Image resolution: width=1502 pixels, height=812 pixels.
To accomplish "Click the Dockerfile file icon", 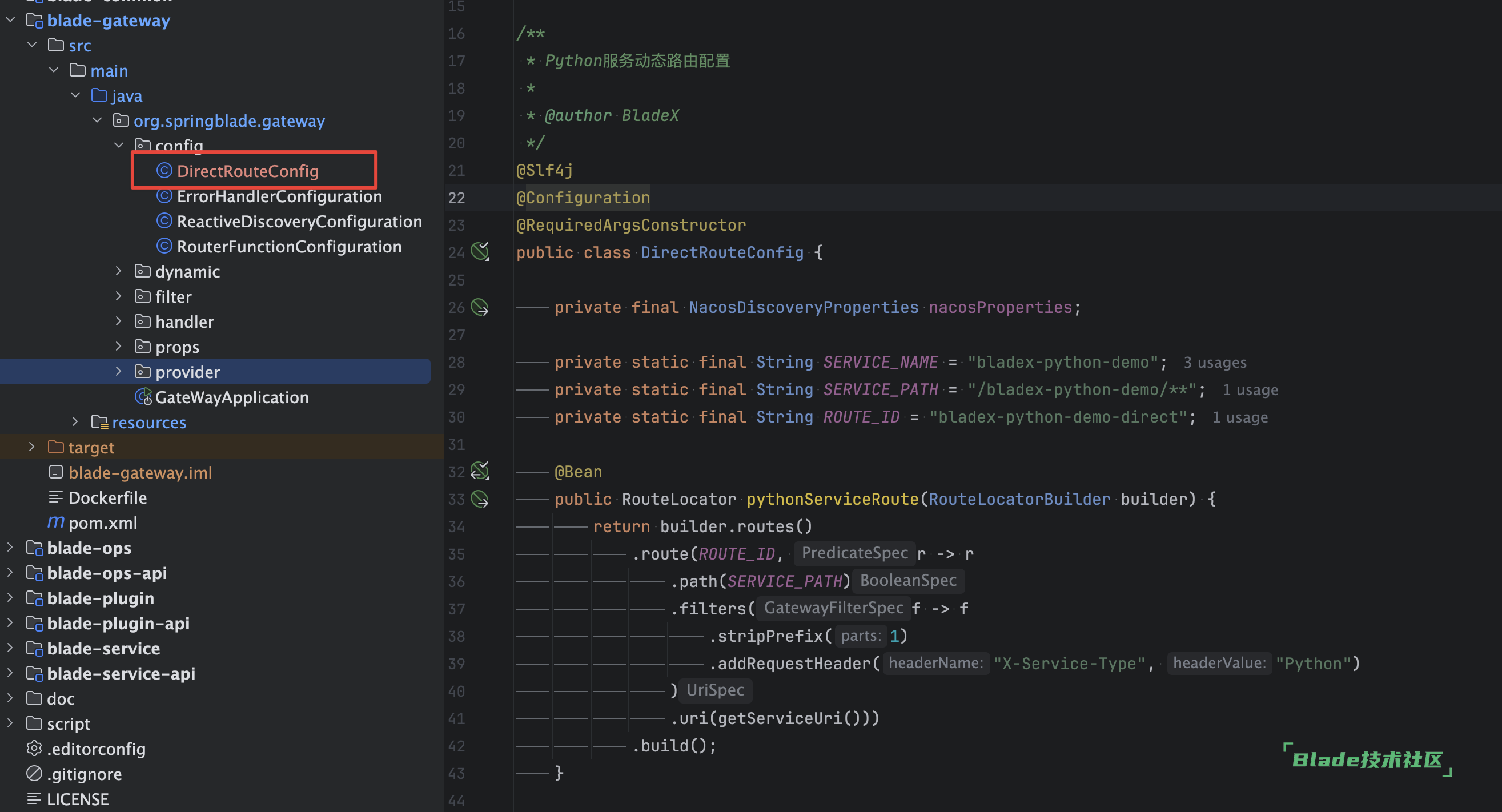I will 56,497.
